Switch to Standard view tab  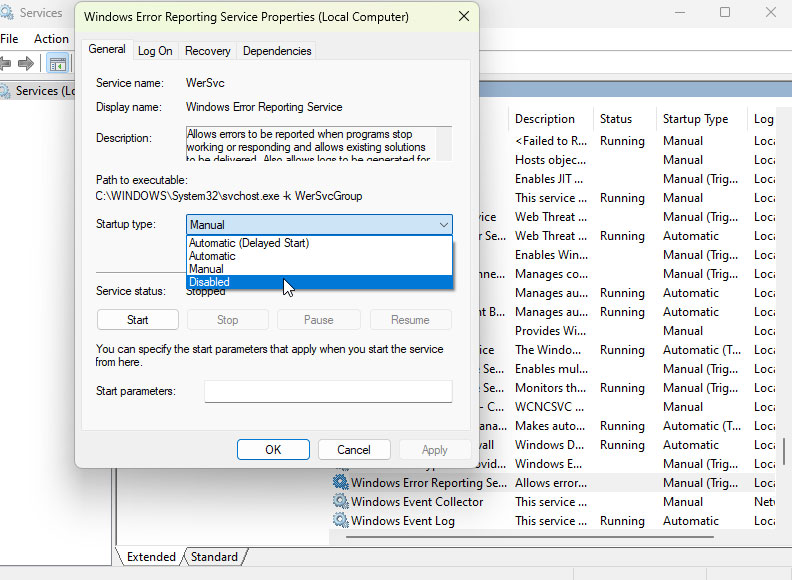coord(214,557)
